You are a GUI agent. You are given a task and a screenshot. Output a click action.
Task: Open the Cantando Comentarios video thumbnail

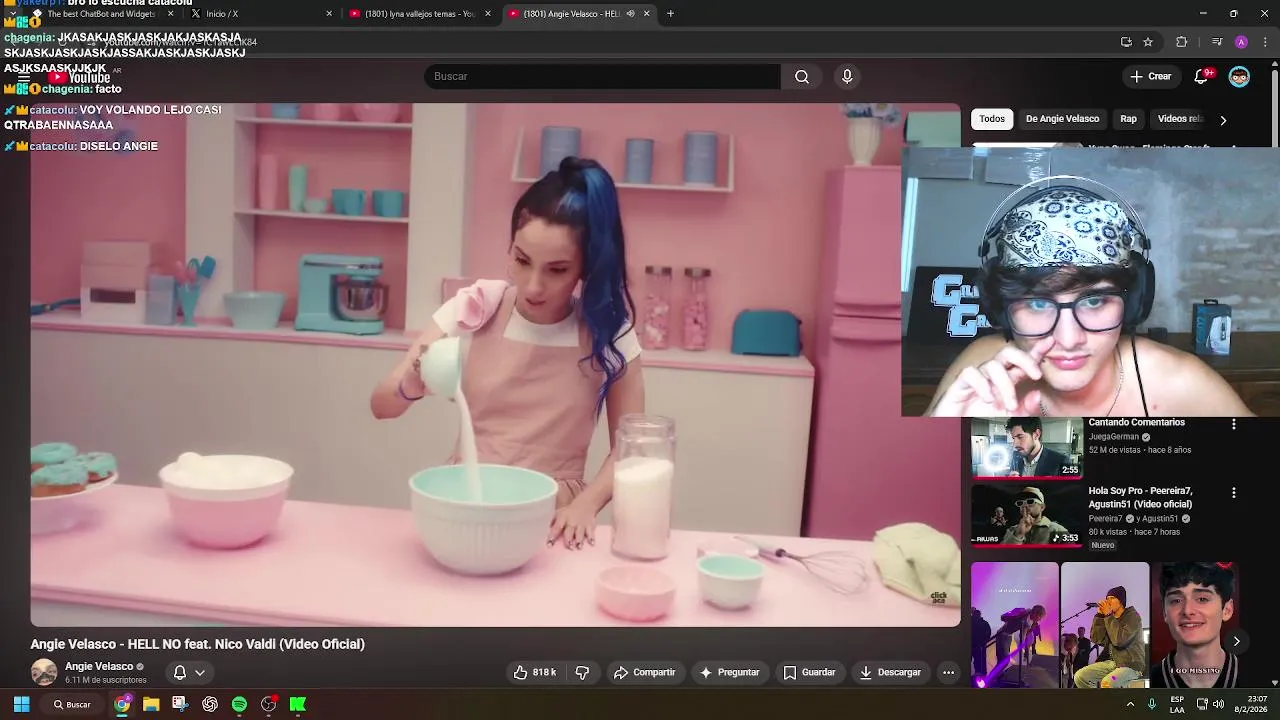(x=1027, y=448)
